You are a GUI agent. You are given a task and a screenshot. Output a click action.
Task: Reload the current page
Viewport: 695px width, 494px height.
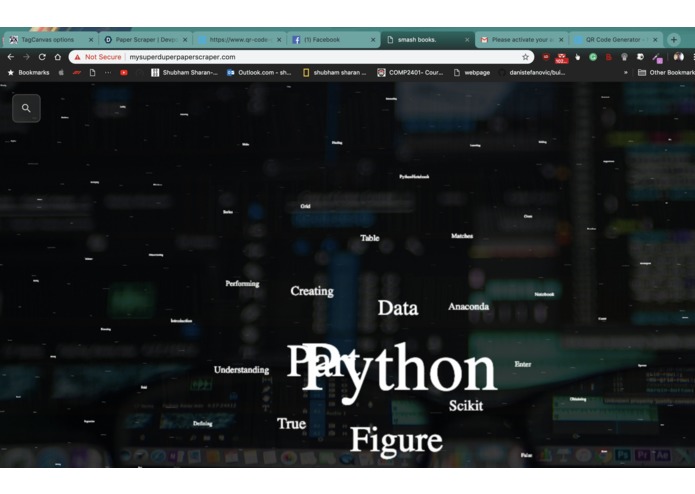42,57
